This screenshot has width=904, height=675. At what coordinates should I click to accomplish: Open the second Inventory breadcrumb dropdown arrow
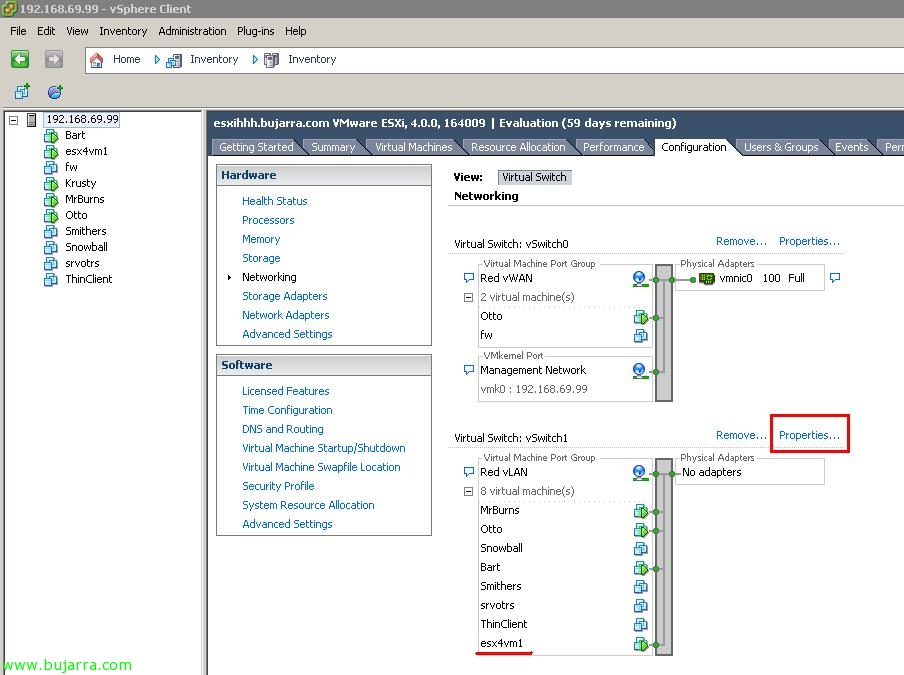pos(255,59)
